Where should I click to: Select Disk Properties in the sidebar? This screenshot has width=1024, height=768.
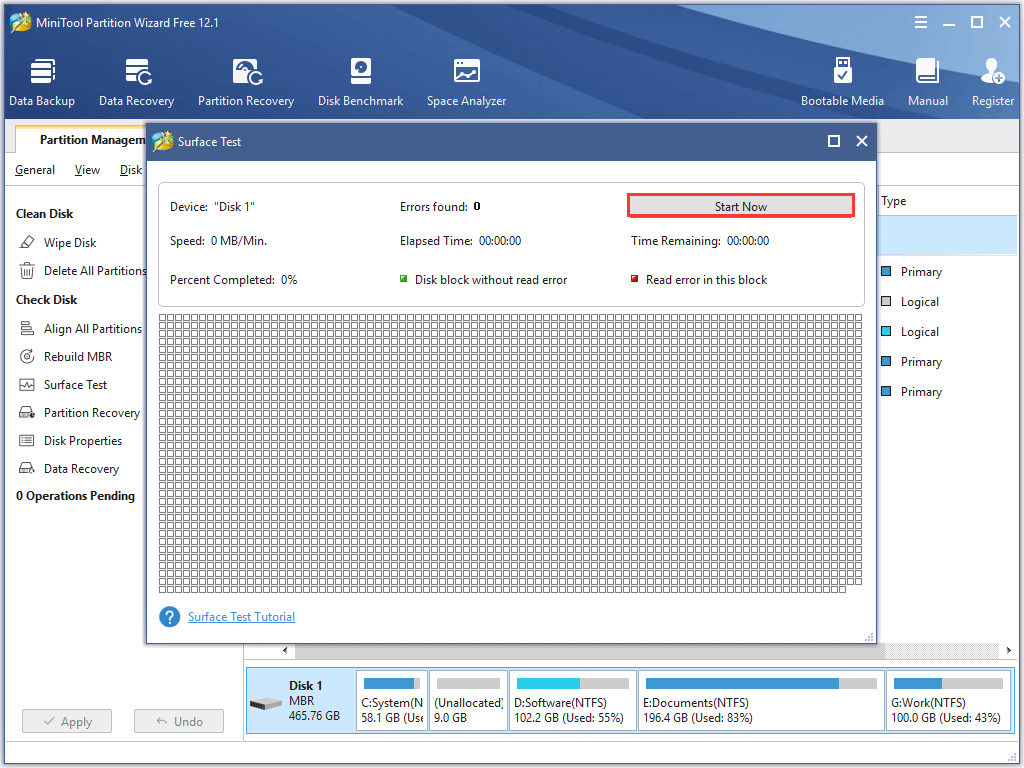point(83,441)
